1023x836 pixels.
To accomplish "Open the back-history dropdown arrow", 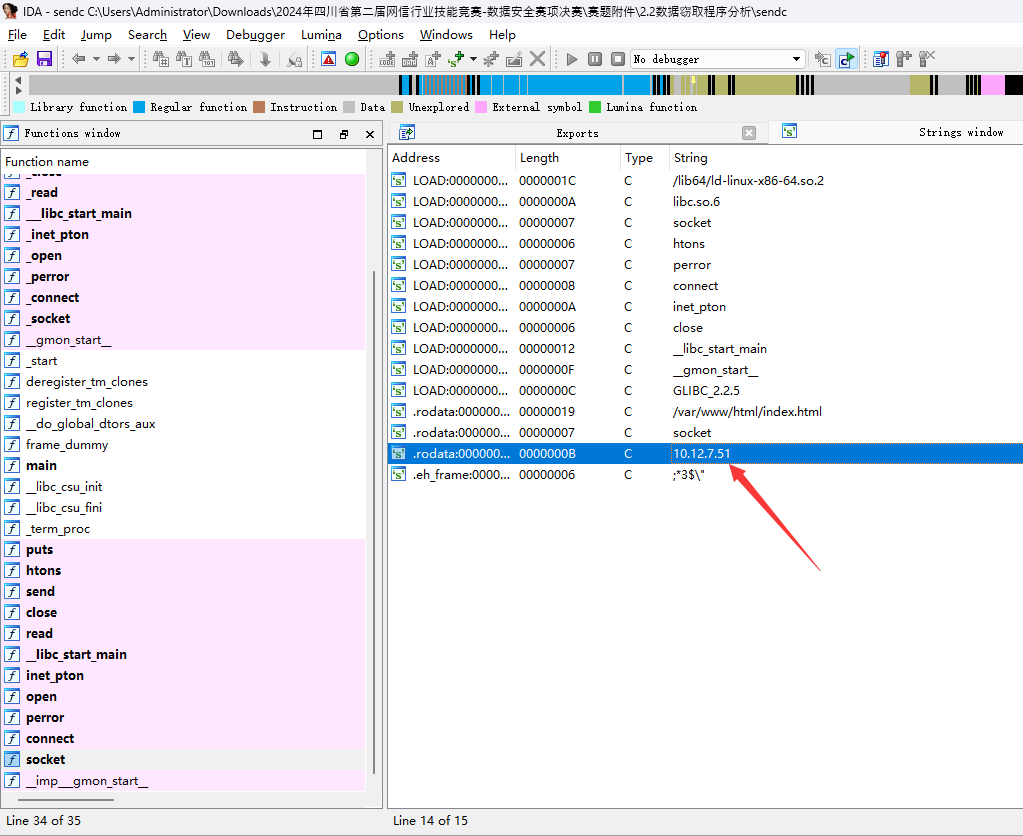I will (96, 59).
